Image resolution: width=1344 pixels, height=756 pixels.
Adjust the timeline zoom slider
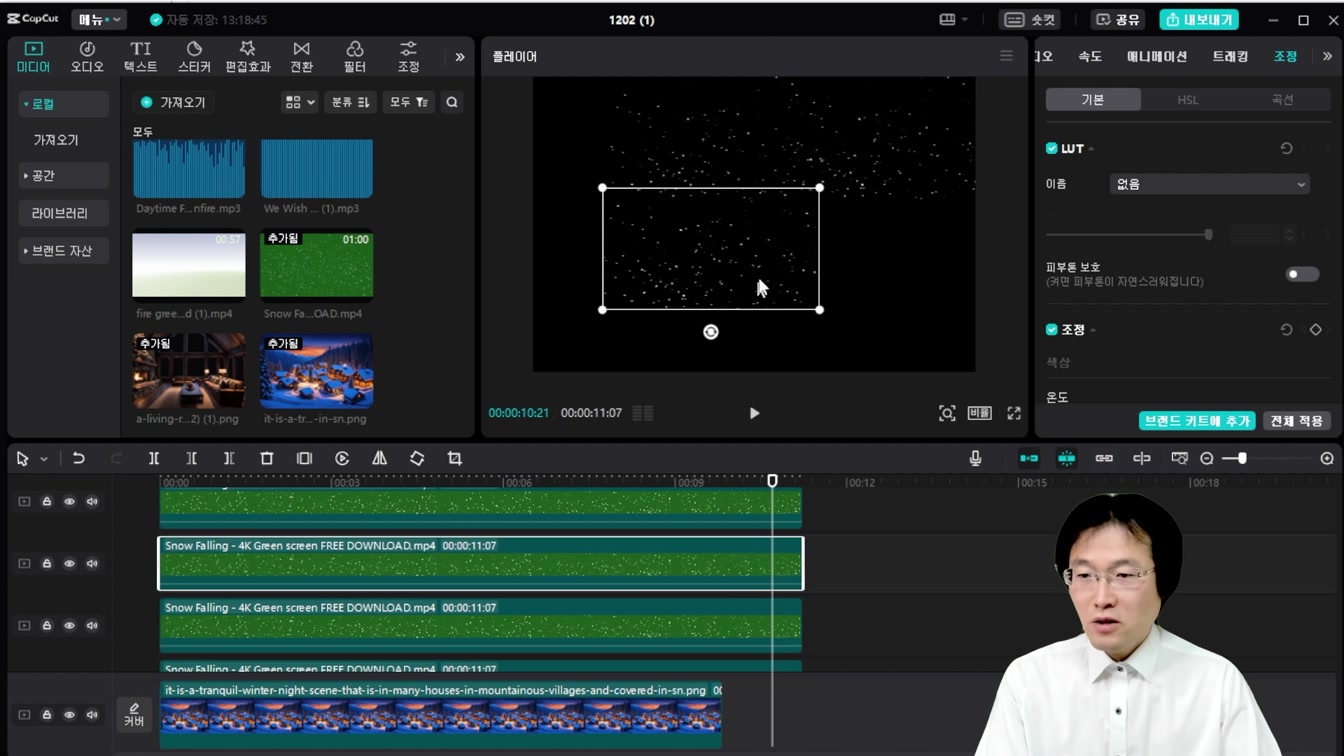pyautogui.click(x=1242, y=458)
